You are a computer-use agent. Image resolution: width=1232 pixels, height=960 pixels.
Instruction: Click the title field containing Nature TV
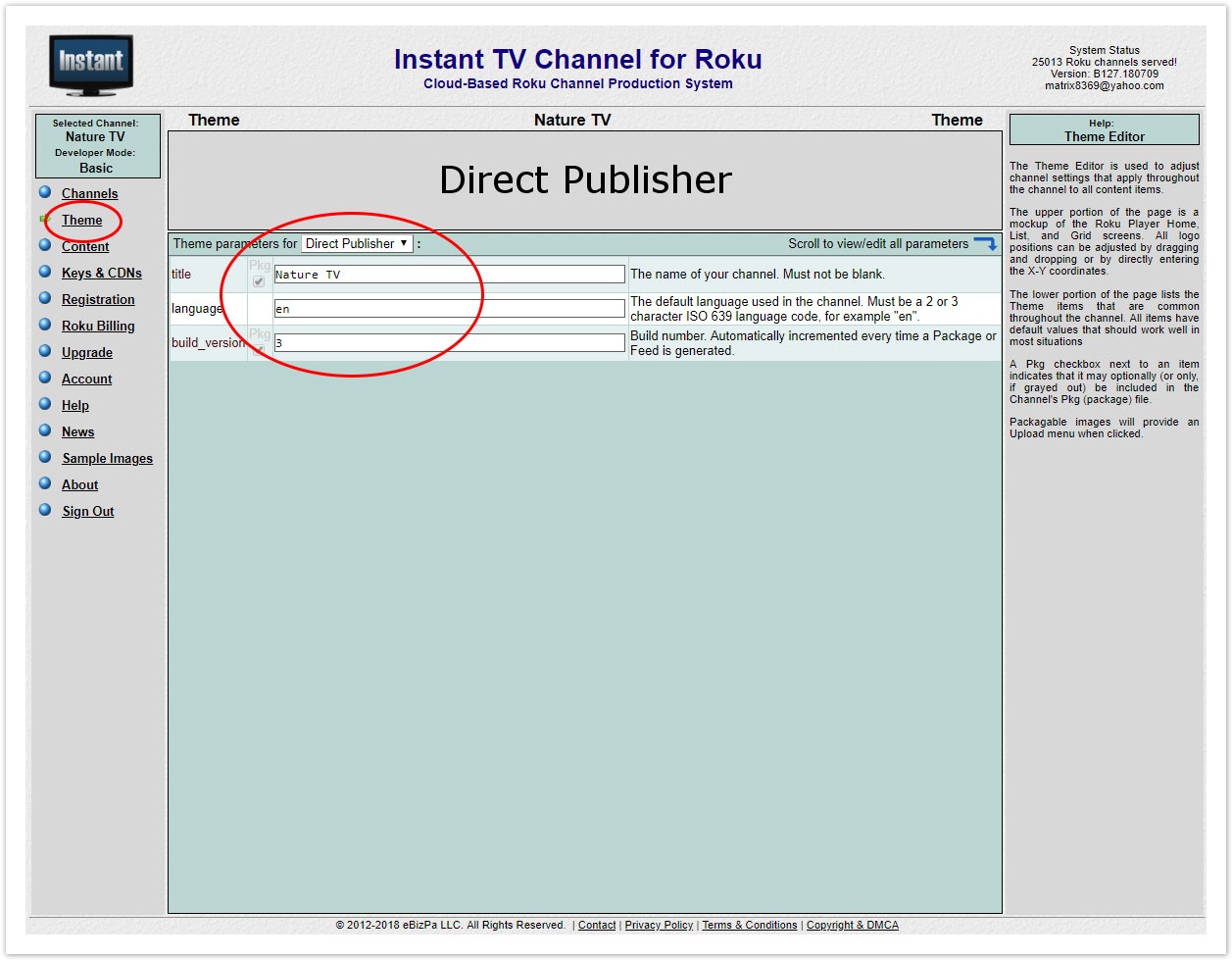[449, 275]
